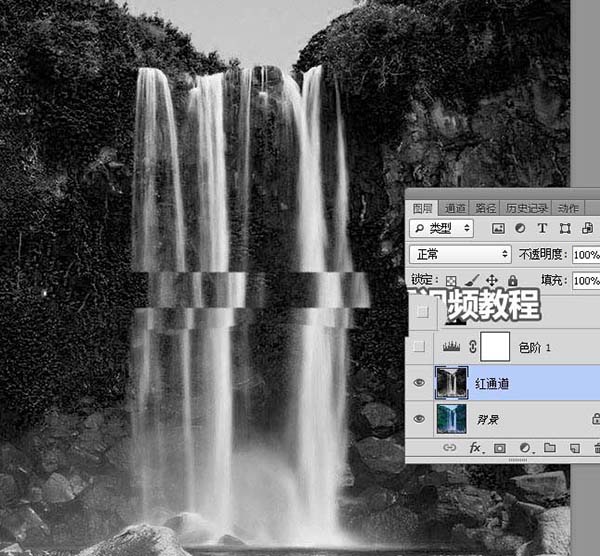600x556 pixels.
Task: Click the type layer filter icon
Action: [541, 229]
